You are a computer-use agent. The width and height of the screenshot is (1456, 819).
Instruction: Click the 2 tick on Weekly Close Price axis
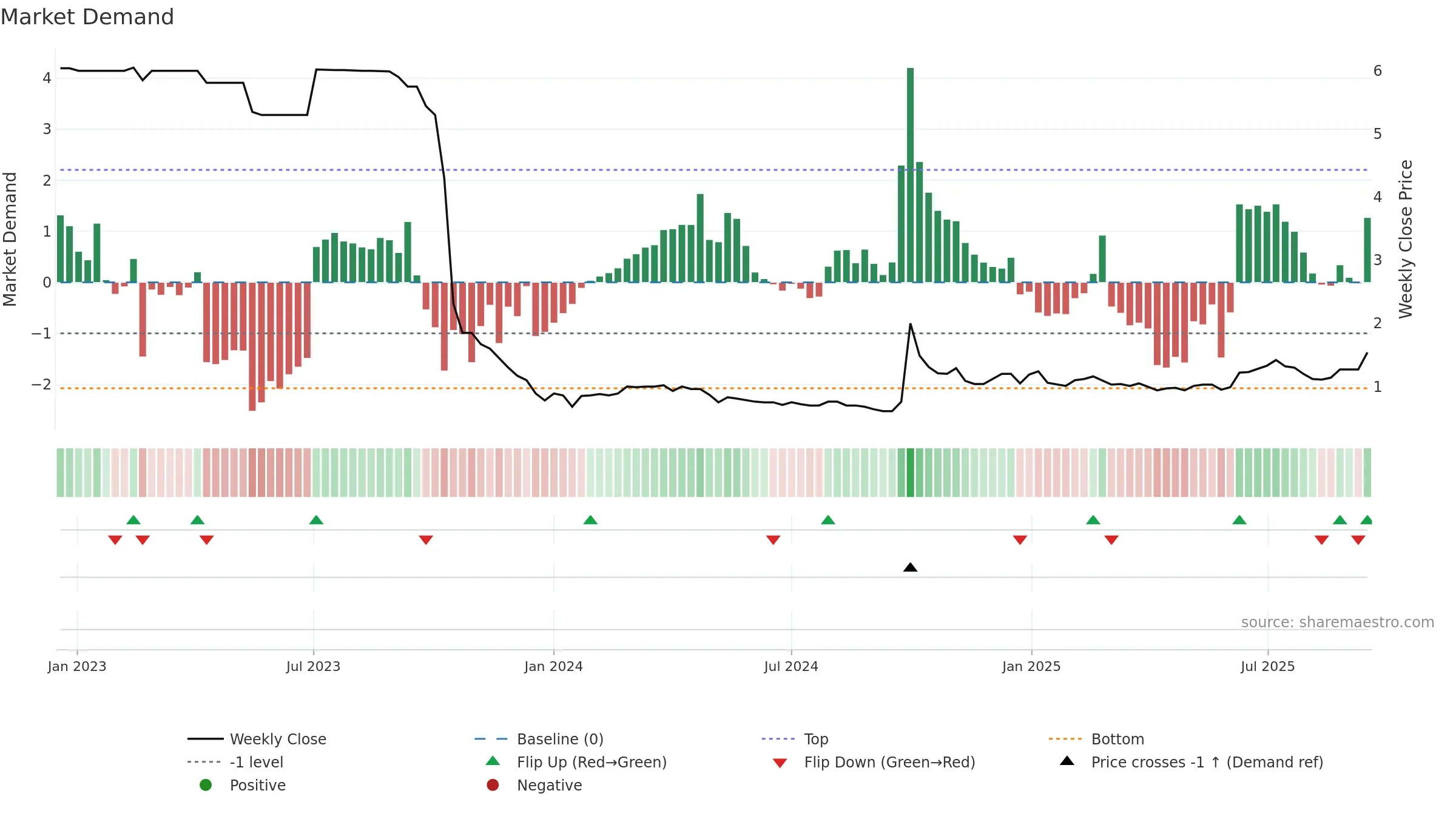point(1378,323)
